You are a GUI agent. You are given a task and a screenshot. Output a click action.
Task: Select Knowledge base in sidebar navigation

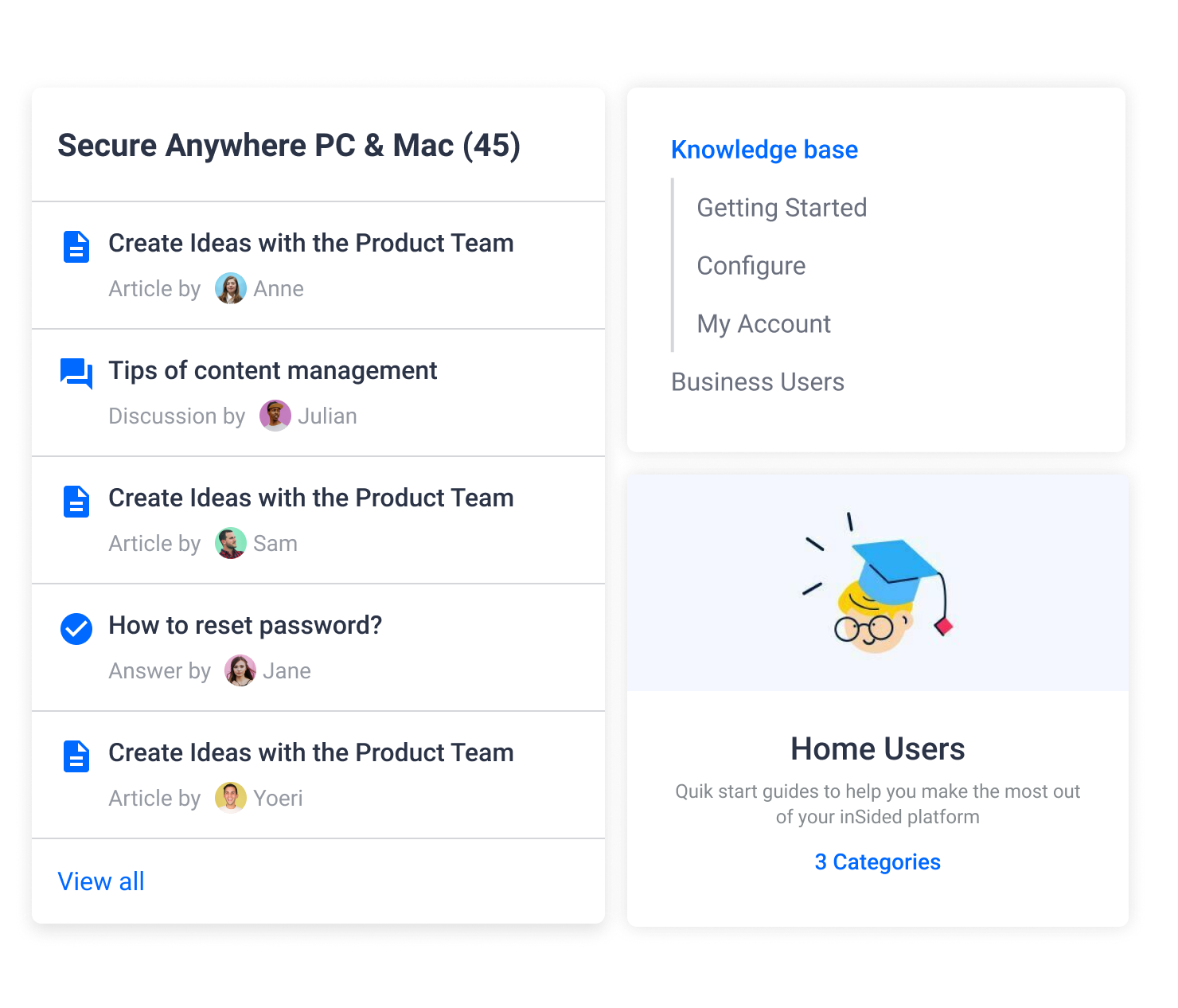coord(764,150)
